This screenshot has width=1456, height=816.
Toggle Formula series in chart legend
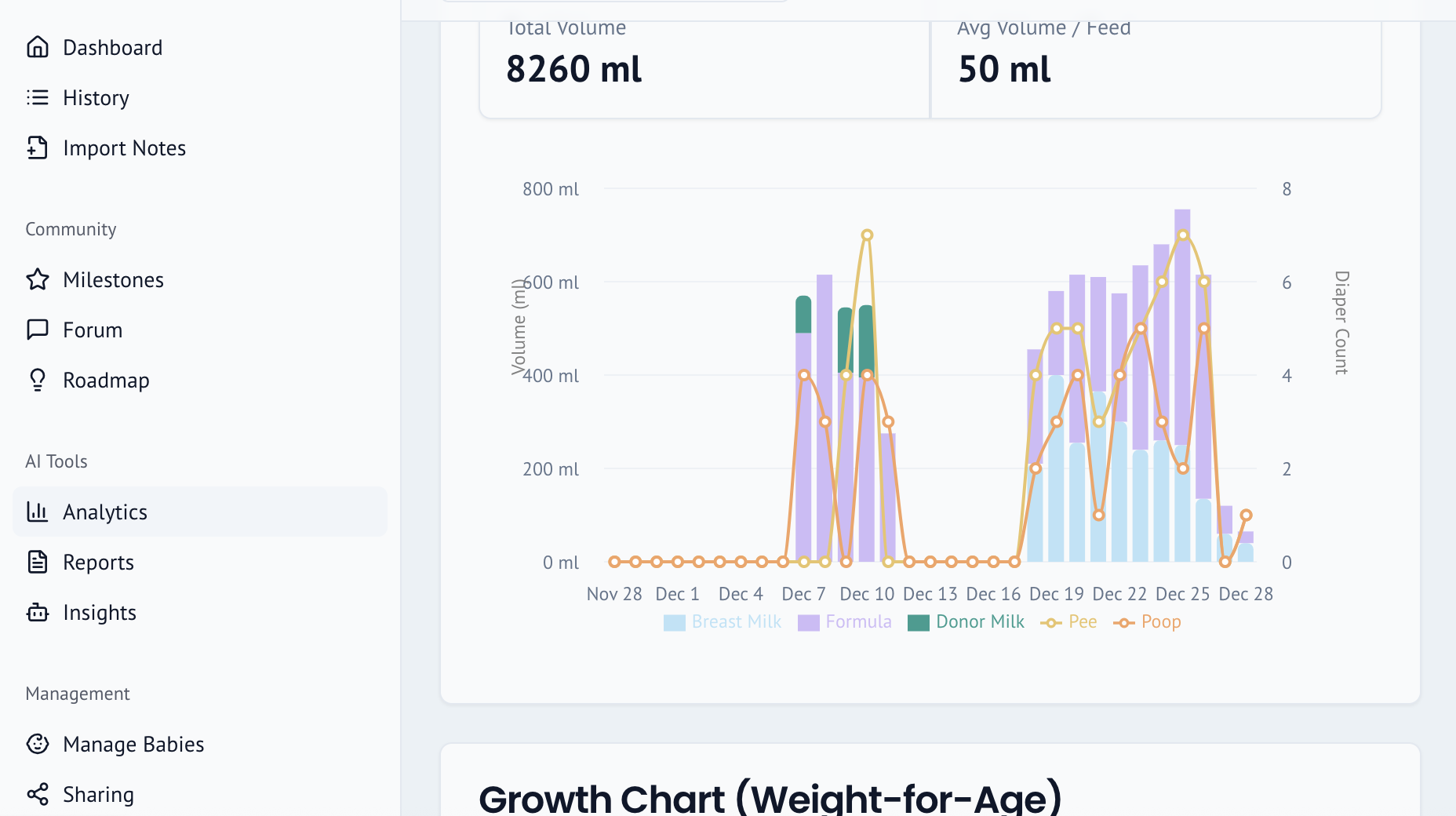[x=845, y=622]
